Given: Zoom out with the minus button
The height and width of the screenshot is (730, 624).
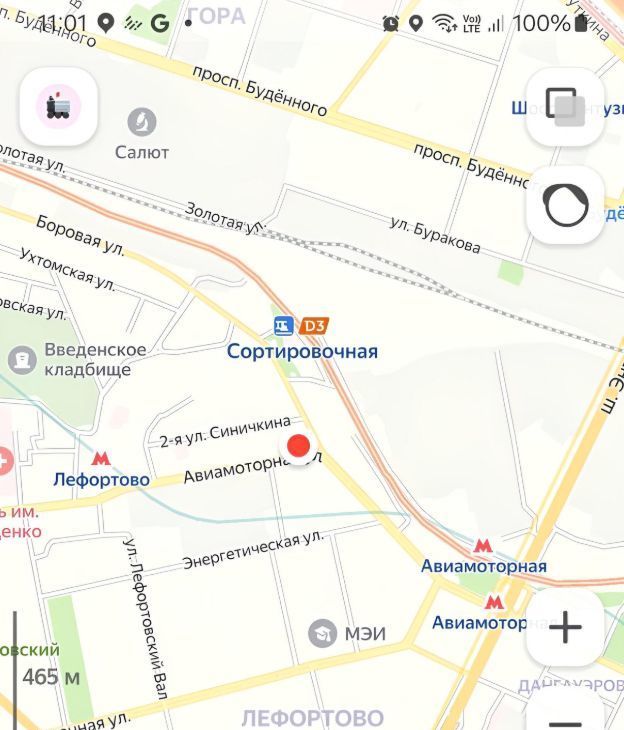Looking at the screenshot, I should [565, 710].
